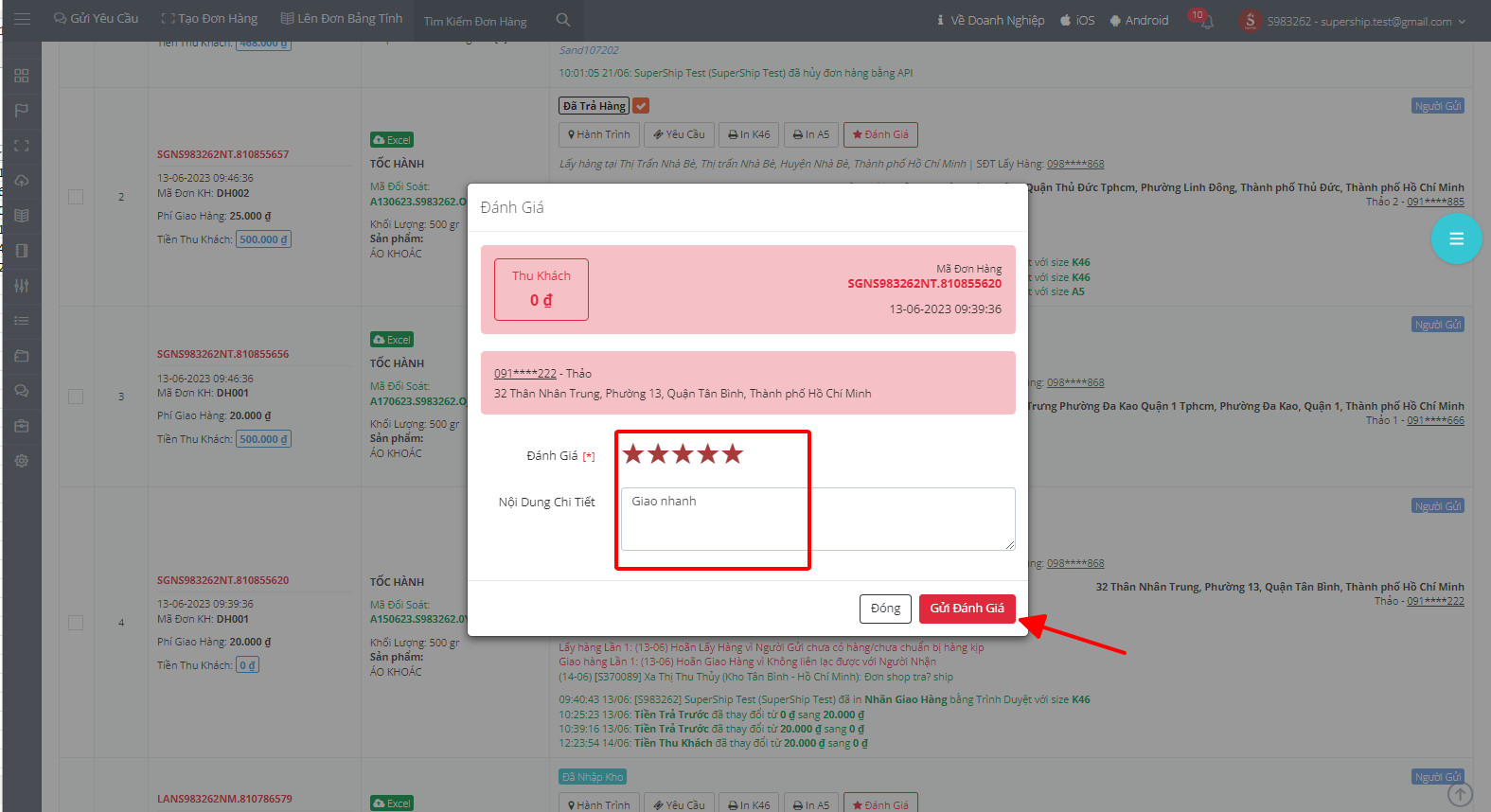Click Gửi Đánh Giá to submit rating
The height and width of the screenshot is (812, 1491).
tap(967, 609)
